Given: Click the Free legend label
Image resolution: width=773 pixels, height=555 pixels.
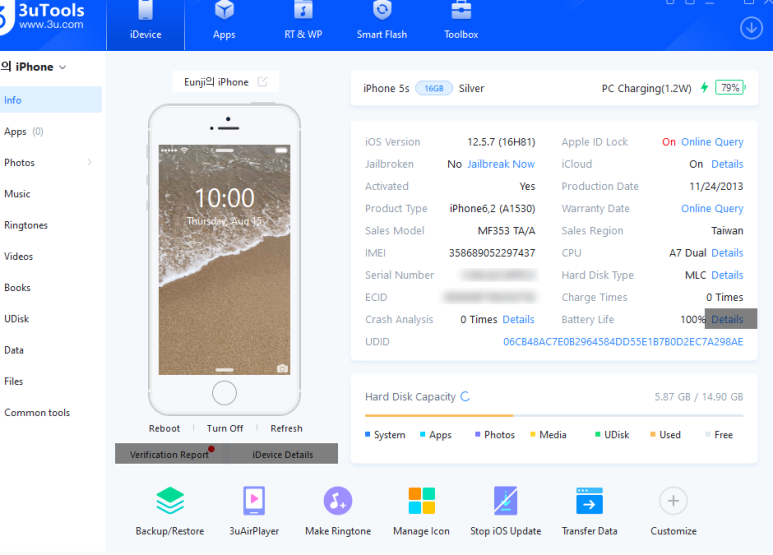Looking at the screenshot, I should (x=723, y=435).
